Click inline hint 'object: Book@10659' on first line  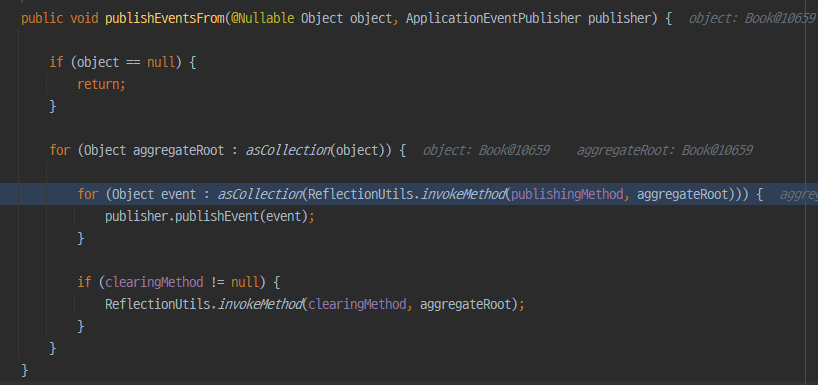[x=751, y=19]
